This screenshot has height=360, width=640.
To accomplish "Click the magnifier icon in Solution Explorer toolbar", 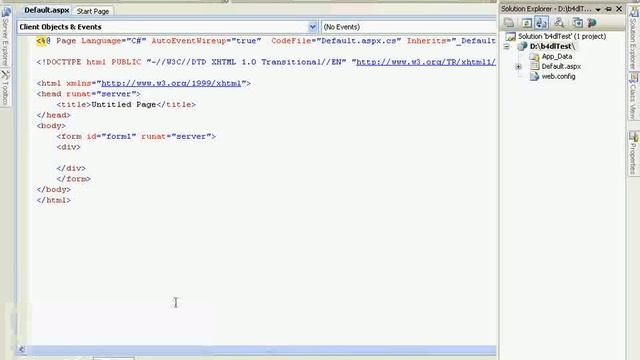I will pos(559,23).
